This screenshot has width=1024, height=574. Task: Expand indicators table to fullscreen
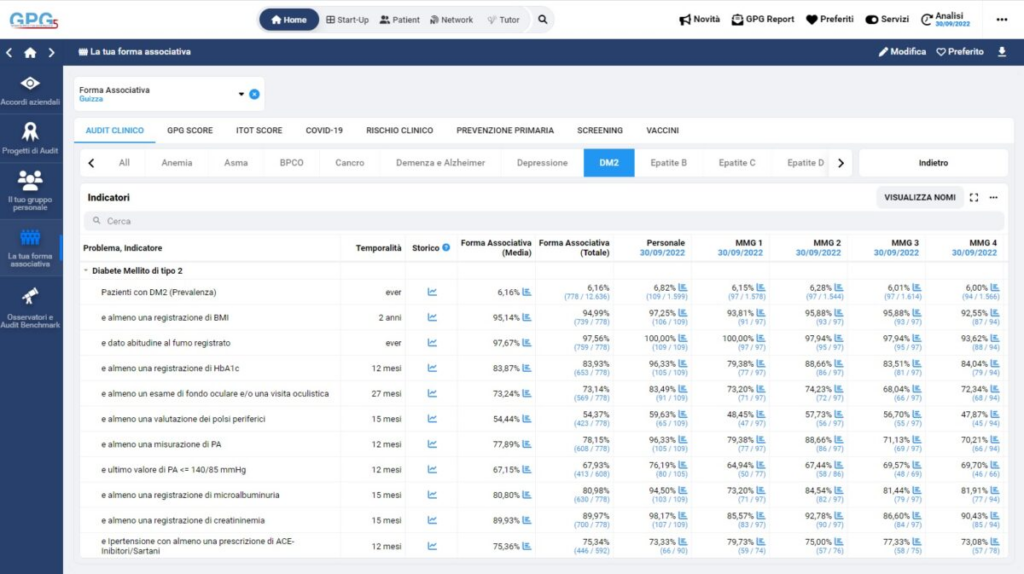(974, 198)
